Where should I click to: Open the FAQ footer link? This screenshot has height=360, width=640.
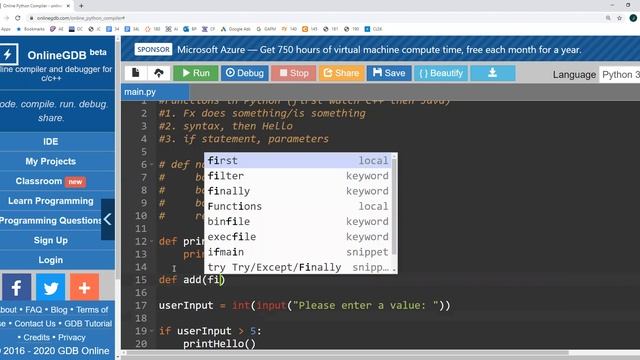point(33,310)
